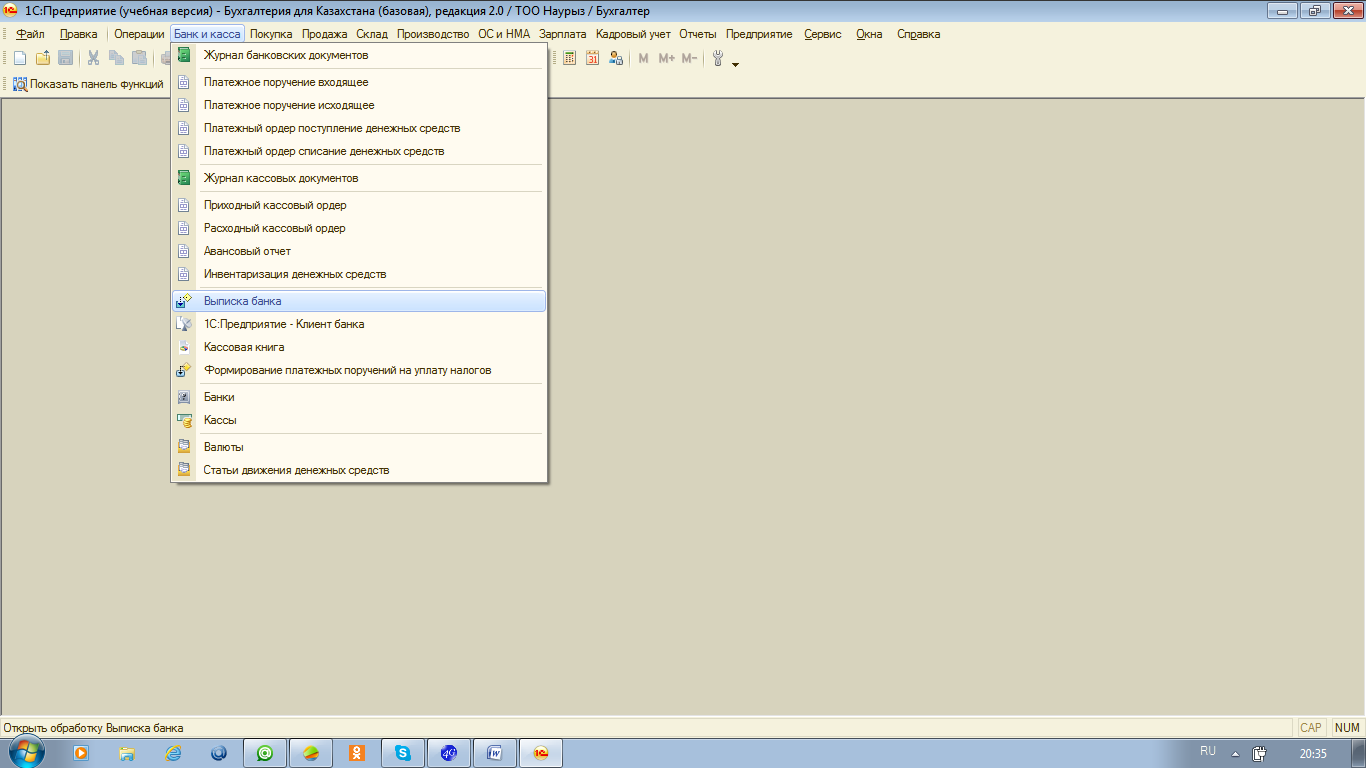Viewport: 1366px width, 768px height.
Task: Click the M- memory toolbar button
Action: tap(689, 58)
